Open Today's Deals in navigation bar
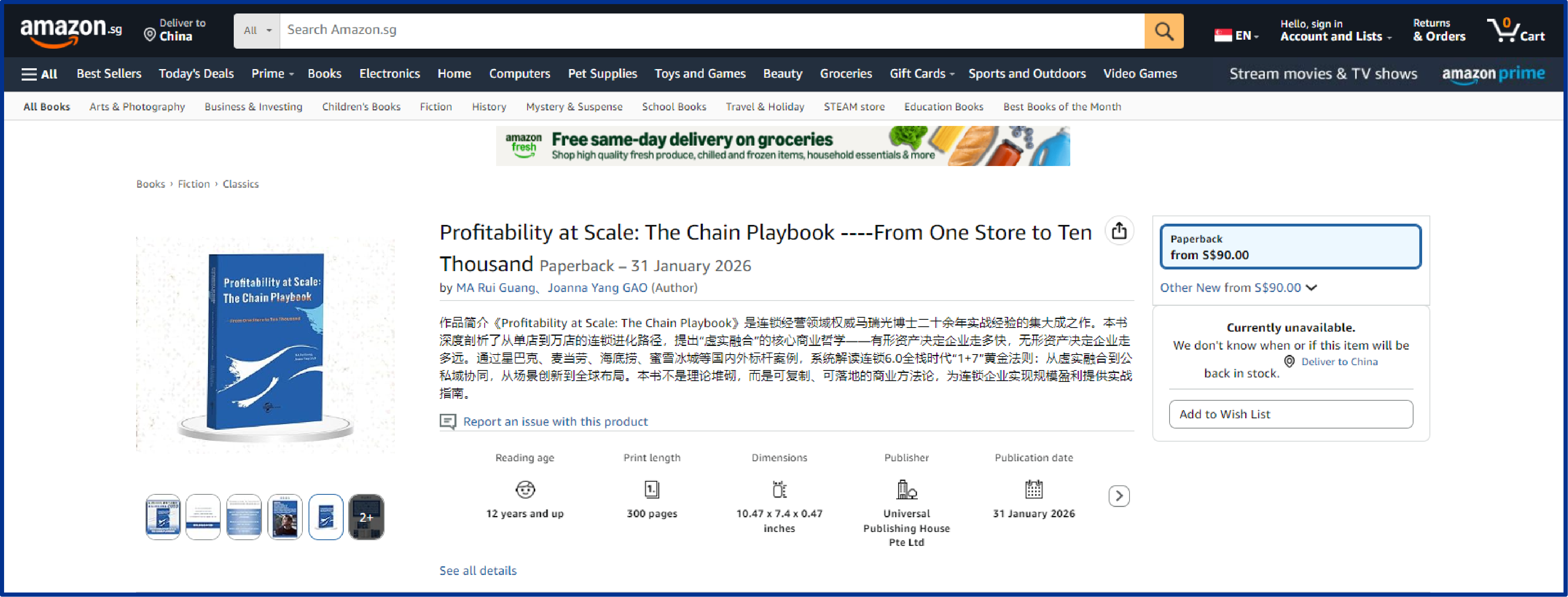The height and width of the screenshot is (597, 1568). (x=196, y=74)
